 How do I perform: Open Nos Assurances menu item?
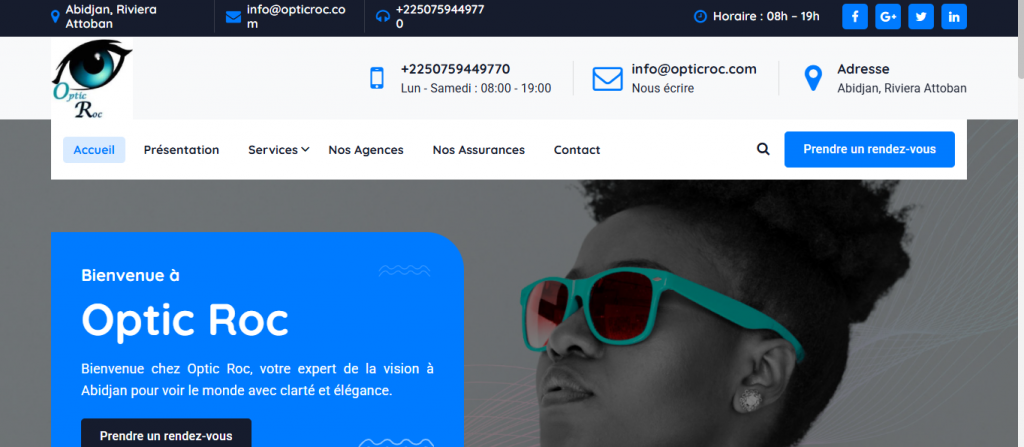(x=478, y=150)
